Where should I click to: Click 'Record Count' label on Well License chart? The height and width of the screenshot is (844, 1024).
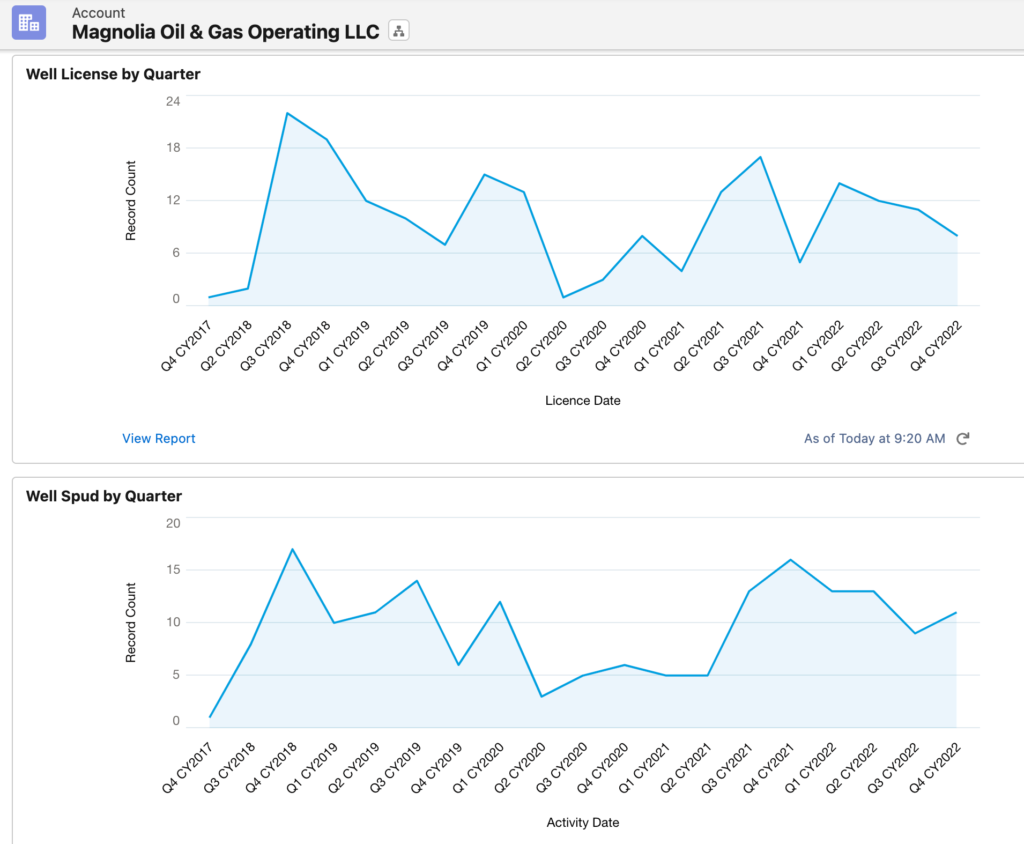(131, 201)
